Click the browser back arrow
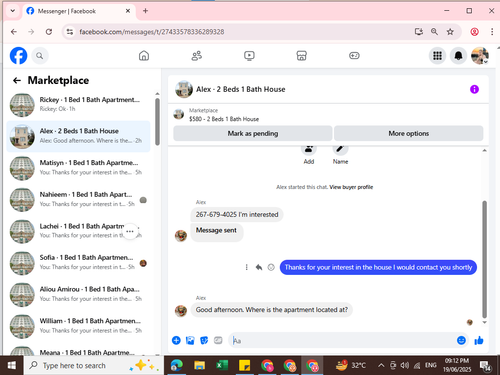This screenshot has width=500, height=375. [14, 32]
